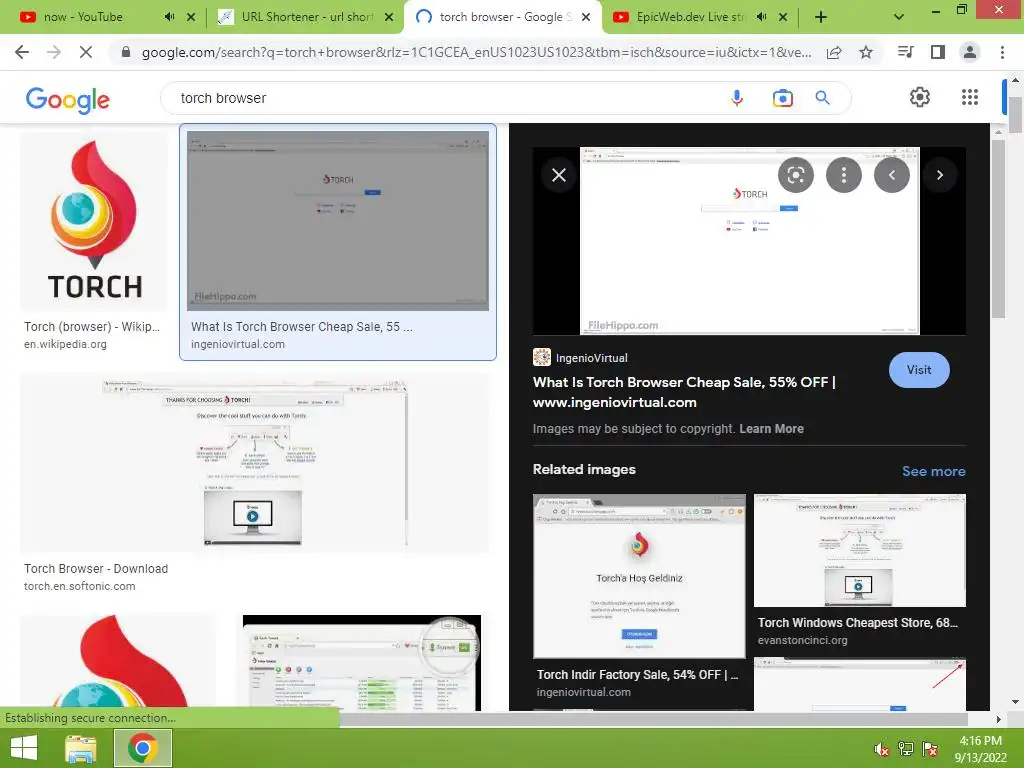Viewport: 1024px width, 768px height.
Task: Click the browser back arrow
Action: click(x=22, y=52)
